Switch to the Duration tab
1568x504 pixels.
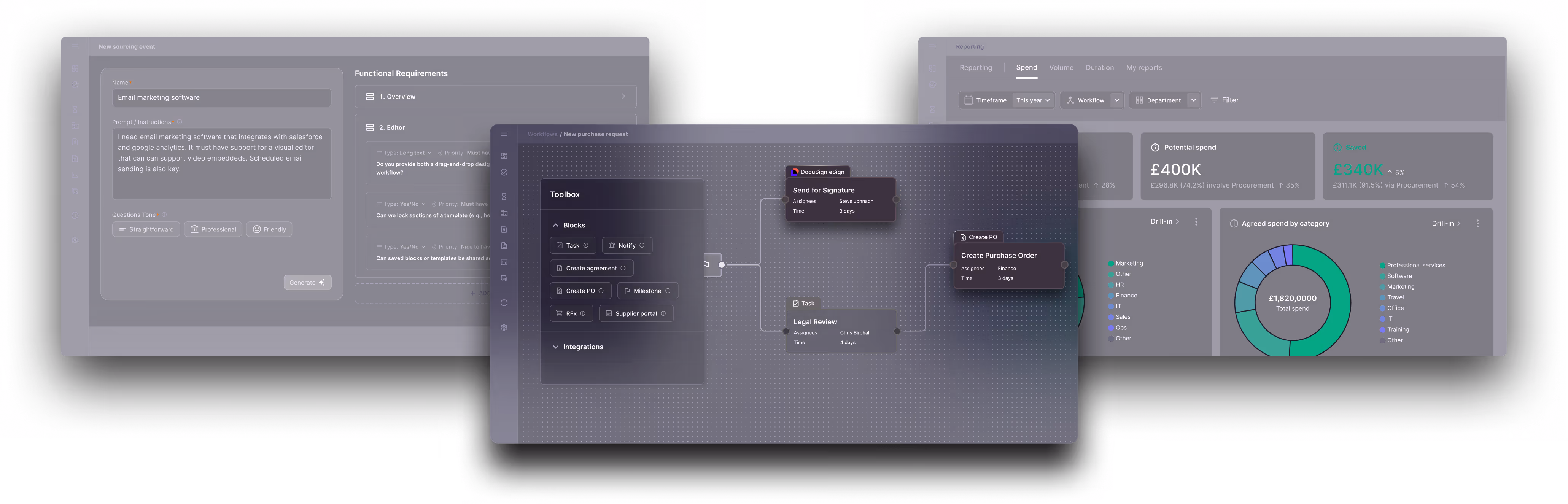(x=1100, y=68)
